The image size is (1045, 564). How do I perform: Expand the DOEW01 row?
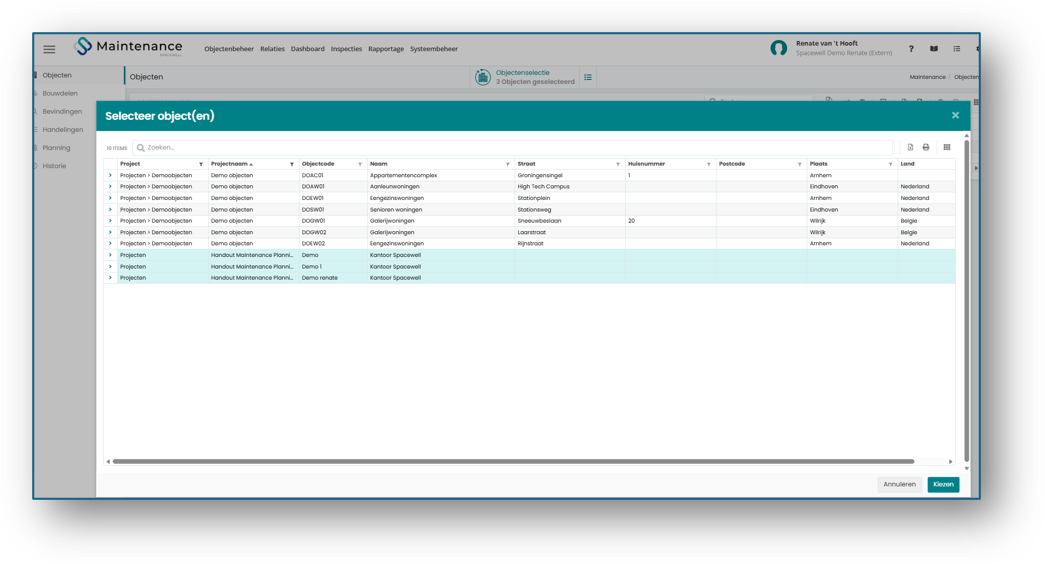click(110, 198)
